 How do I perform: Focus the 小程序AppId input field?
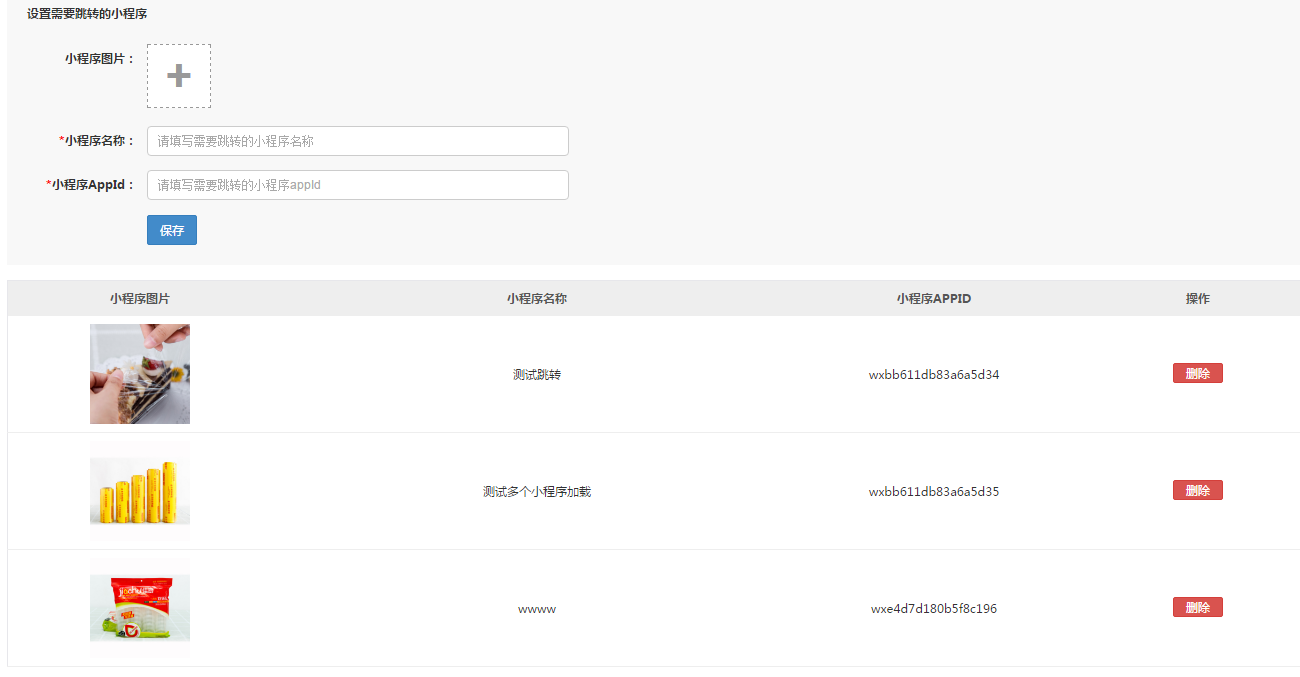pos(358,185)
